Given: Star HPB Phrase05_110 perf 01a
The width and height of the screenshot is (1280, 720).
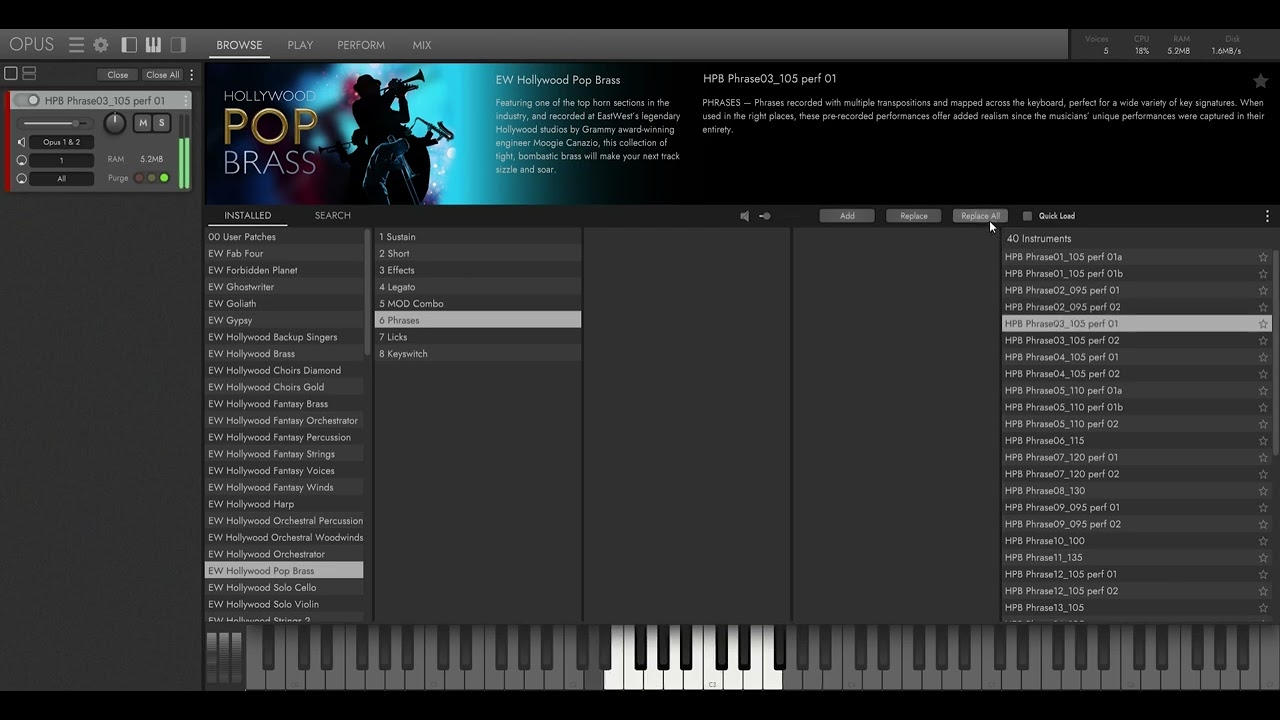Looking at the screenshot, I should [1263, 391].
